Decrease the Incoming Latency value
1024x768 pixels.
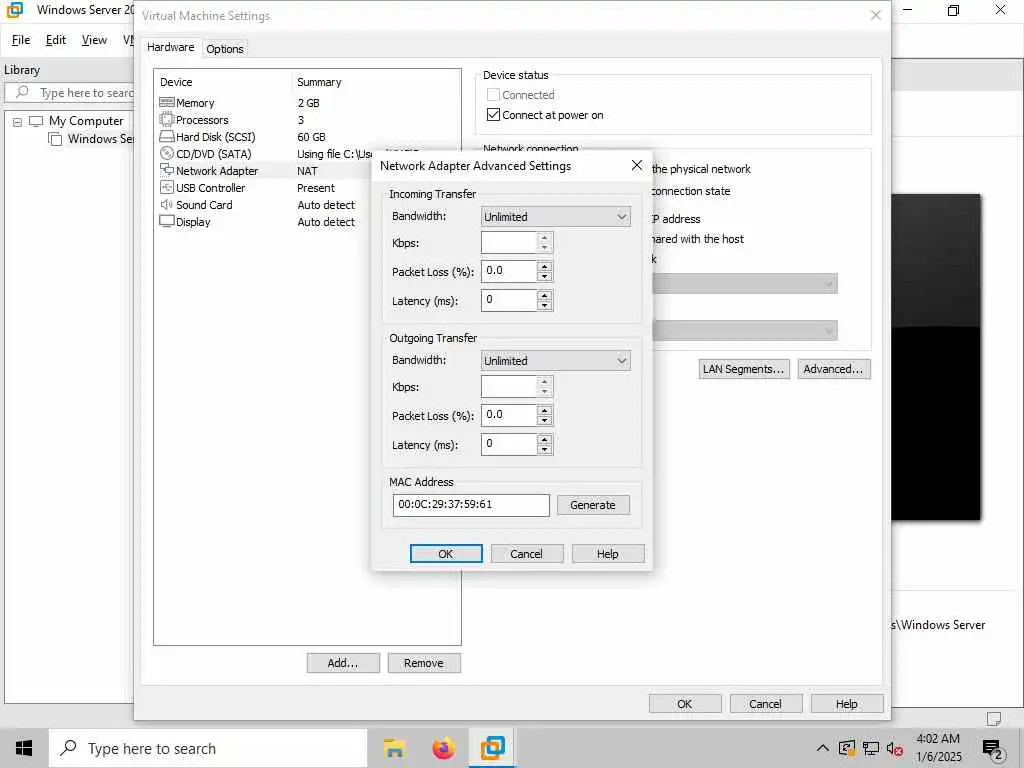tap(545, 305)
